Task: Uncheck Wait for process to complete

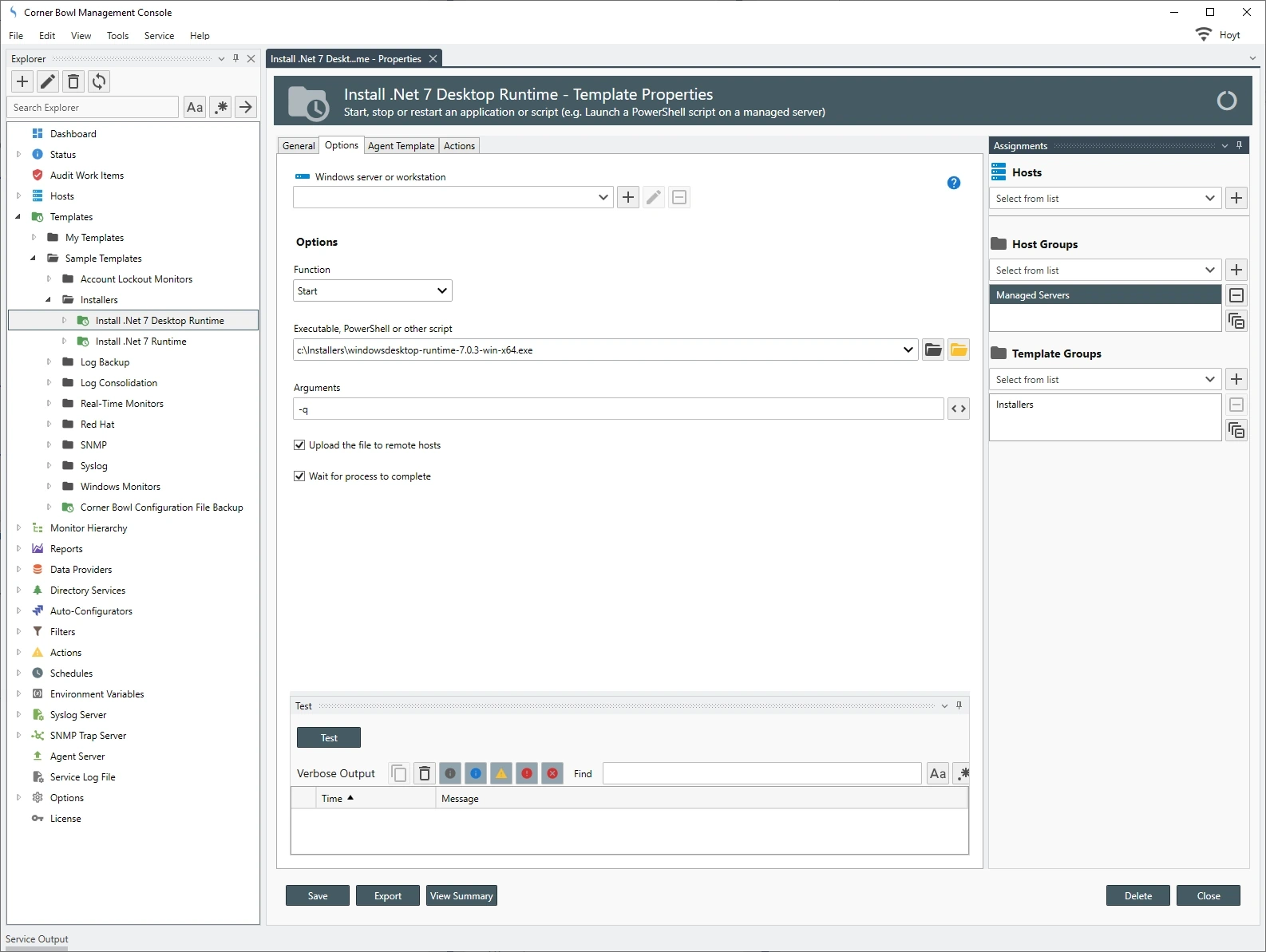Action: pyautogui.click(x=299, y=476)
